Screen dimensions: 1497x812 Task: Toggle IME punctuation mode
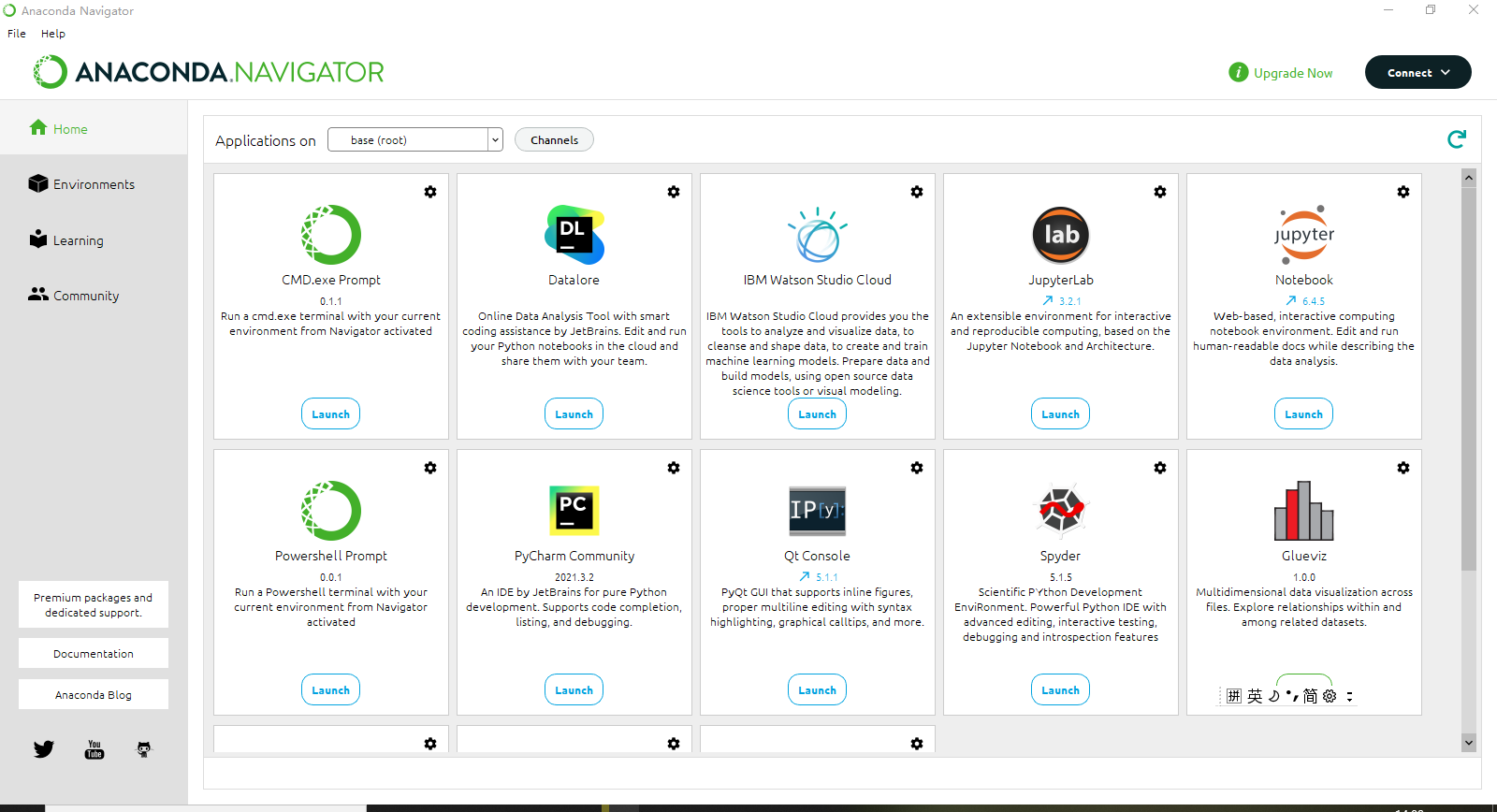click(x=1292, y=696)
